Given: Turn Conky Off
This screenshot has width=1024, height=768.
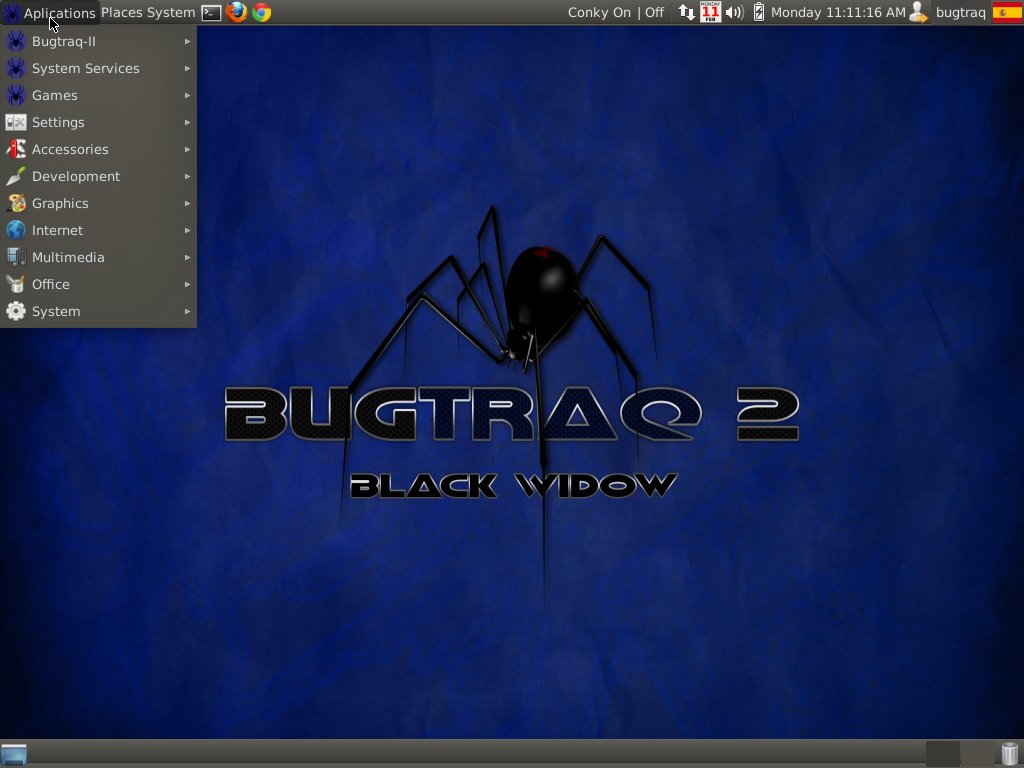Looking at the screenshot, I should point(654,12).
